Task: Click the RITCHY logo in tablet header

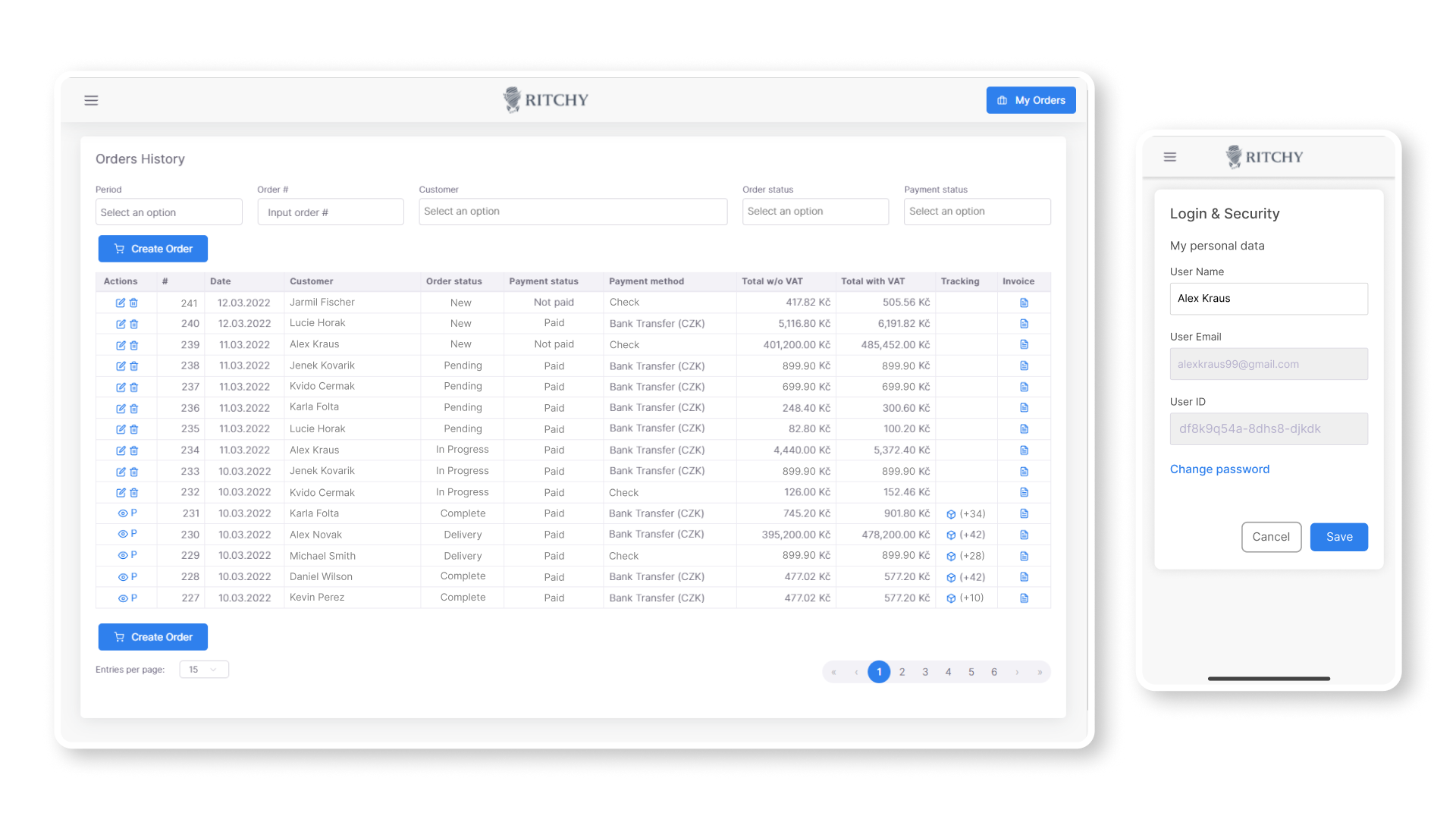Action: pyautogui.click(x=546, y=99)
